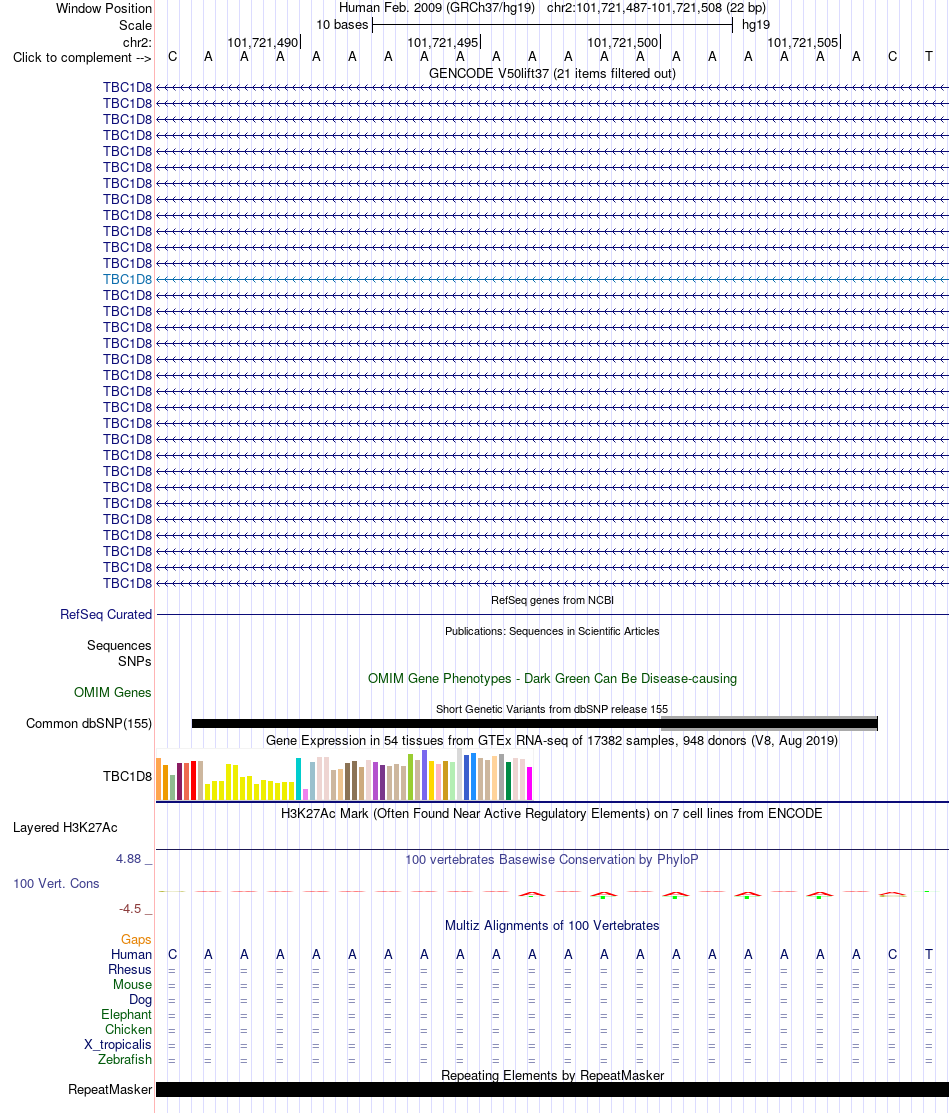The width and height of the screenshot is (950, 1113).
Task: Click the 'Click to complement -->' label
Action: pyautogui.click(x=82, y=57)
